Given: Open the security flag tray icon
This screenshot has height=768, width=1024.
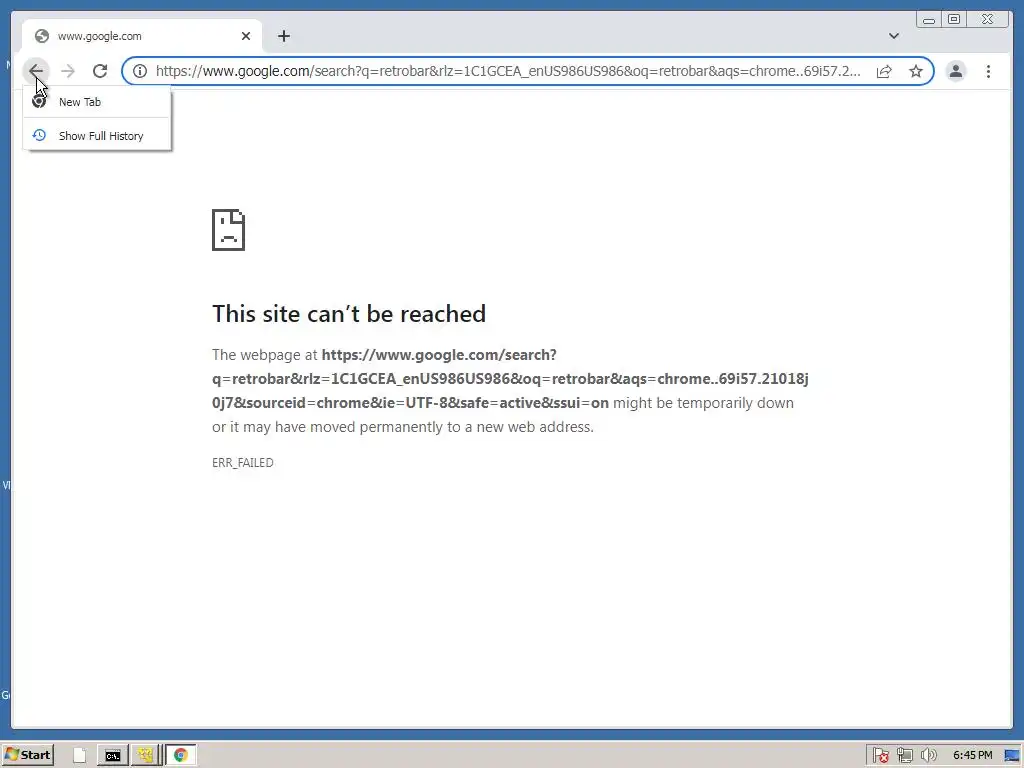Looking at the screenshot, I should [880, 756].
